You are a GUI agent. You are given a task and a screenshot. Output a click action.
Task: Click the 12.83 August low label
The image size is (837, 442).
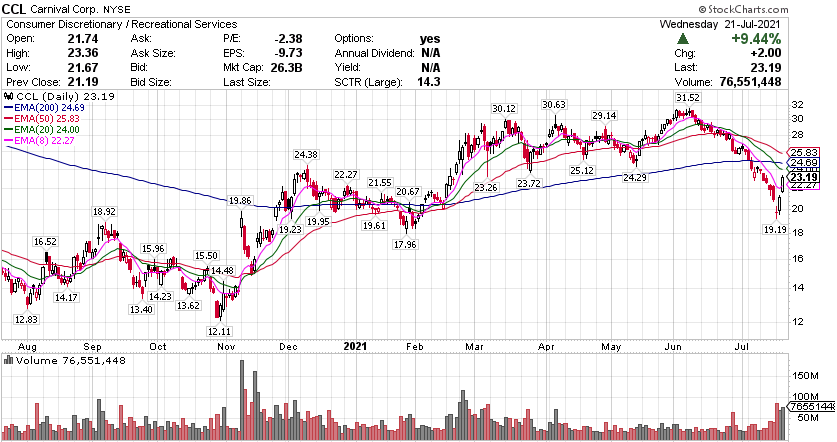tap(27, 319)
